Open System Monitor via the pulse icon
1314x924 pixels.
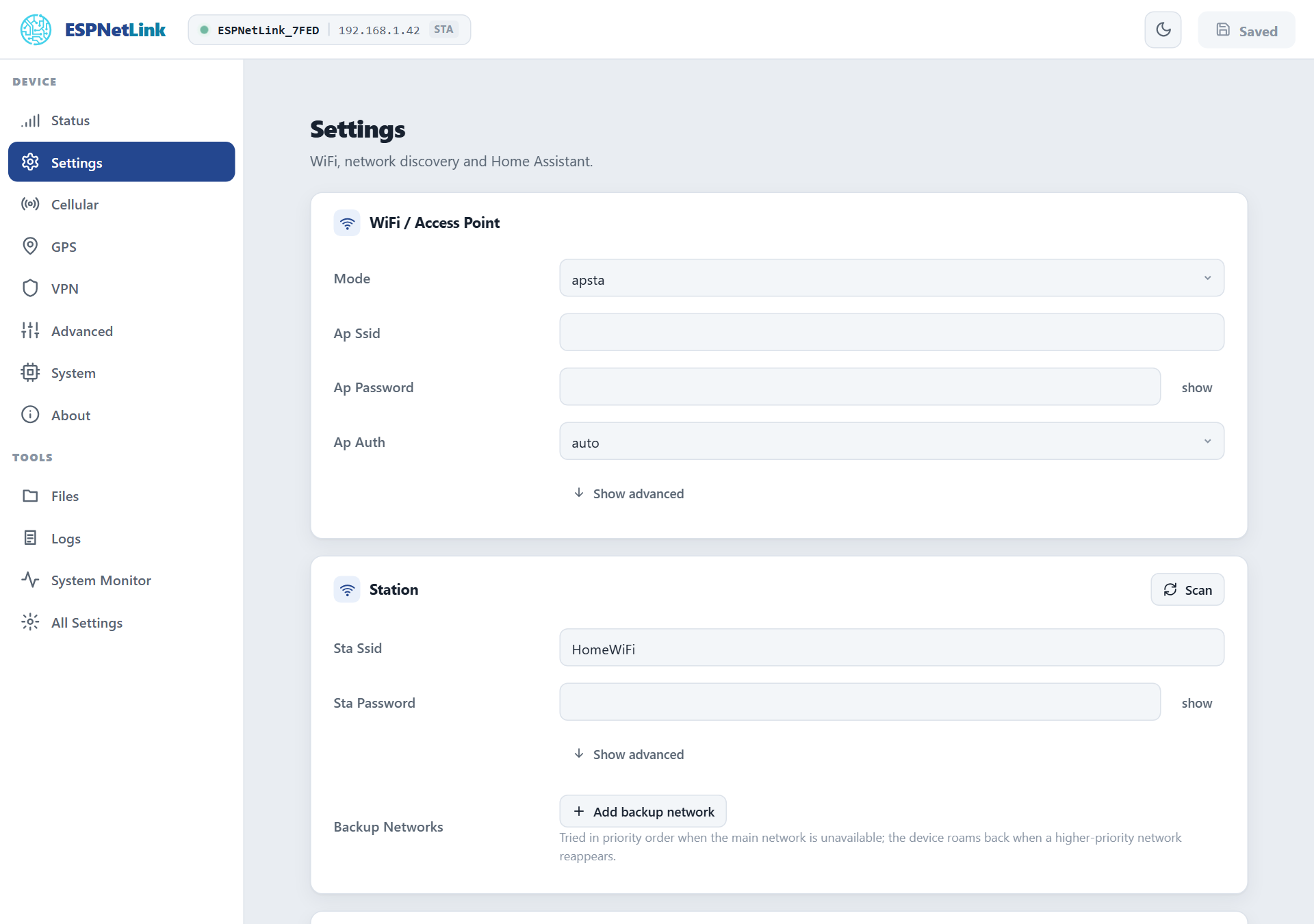pyautogui.click(x=30, y=580)
